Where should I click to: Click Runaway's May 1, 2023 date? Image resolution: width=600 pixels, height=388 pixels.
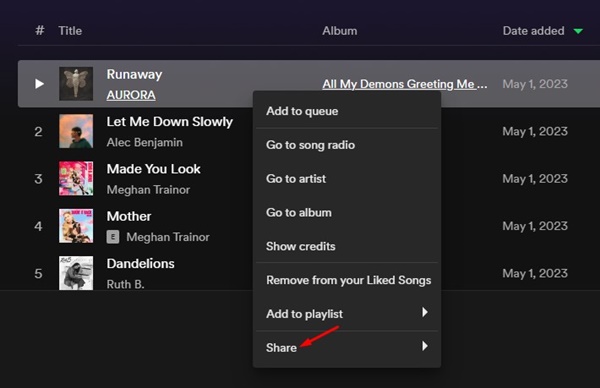[x=535, y=84]
